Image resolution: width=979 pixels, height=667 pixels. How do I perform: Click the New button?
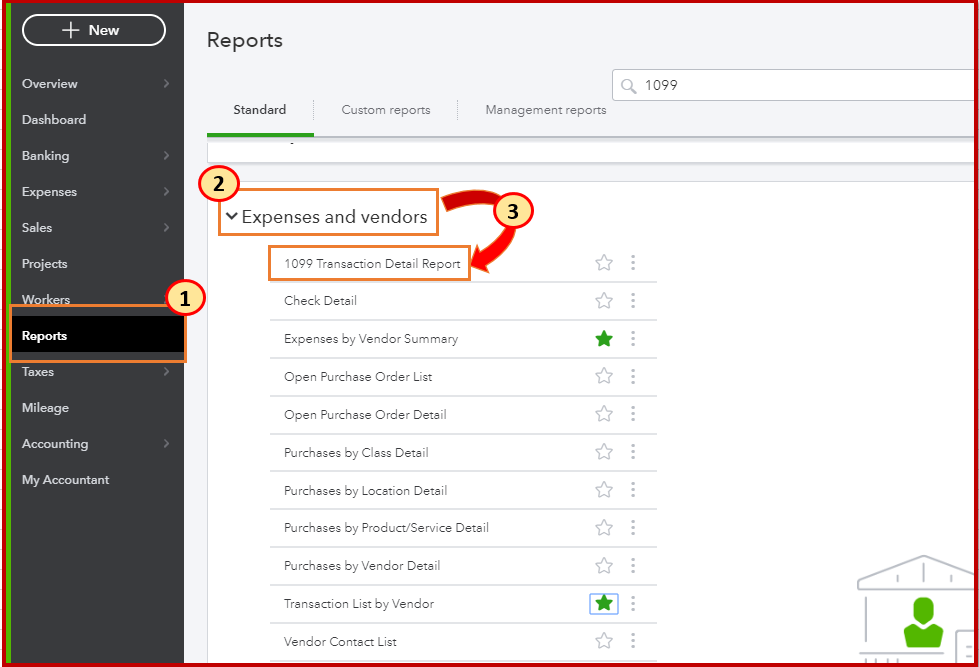[x=94, y=30]
